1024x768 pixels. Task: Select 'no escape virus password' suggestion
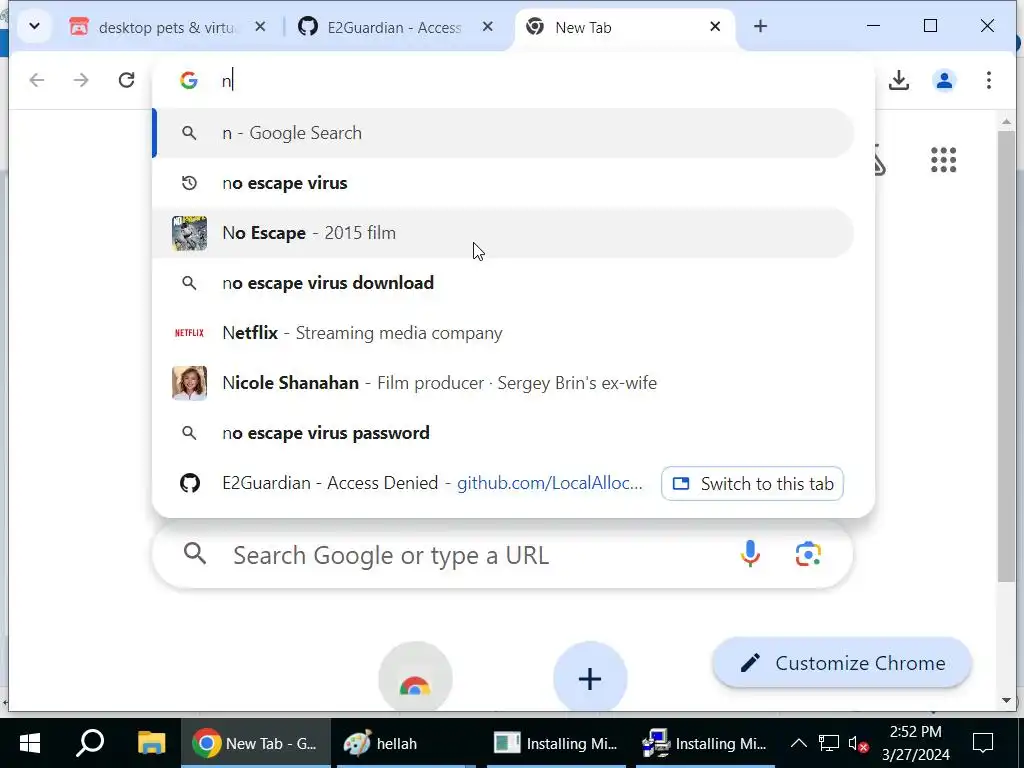tap(504, 433)
